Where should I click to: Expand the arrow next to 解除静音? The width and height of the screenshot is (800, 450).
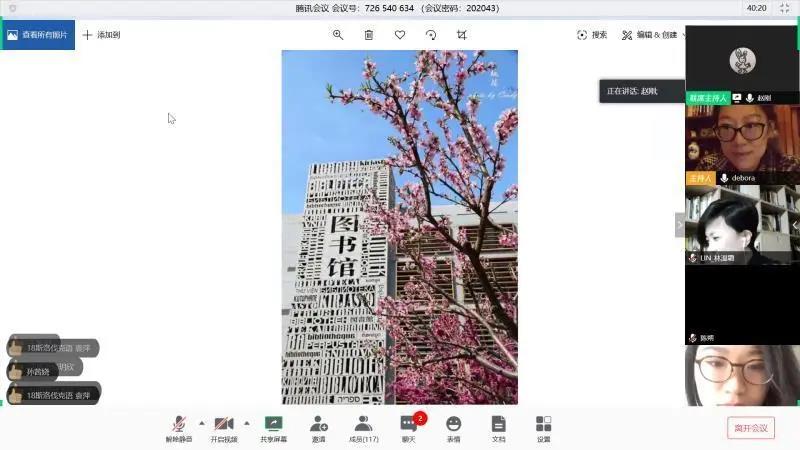202,422
